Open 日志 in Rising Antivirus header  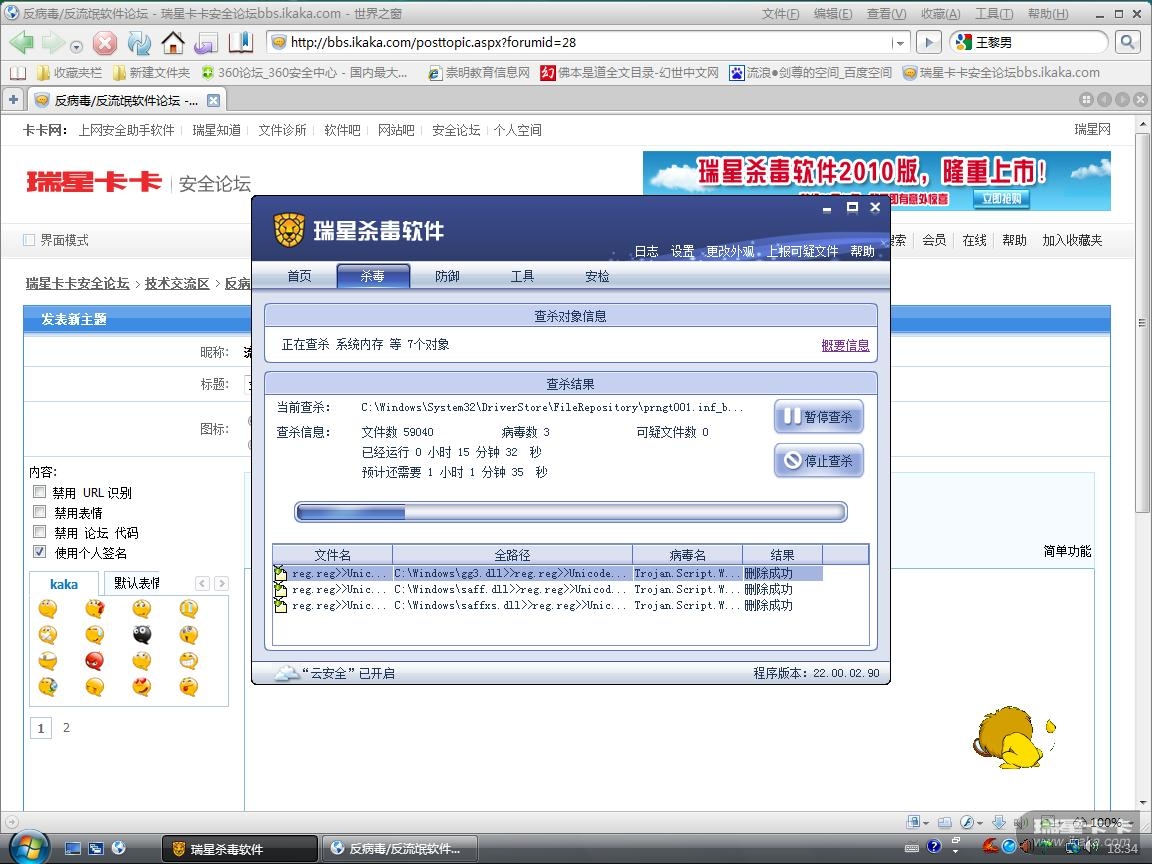click(647, 251)
